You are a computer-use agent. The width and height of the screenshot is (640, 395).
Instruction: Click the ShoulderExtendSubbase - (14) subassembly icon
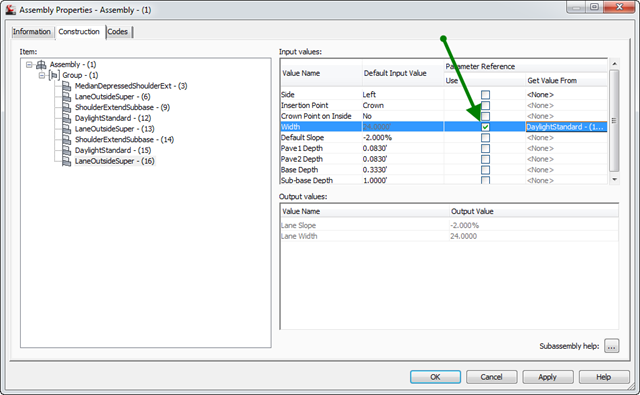point(67,140)
